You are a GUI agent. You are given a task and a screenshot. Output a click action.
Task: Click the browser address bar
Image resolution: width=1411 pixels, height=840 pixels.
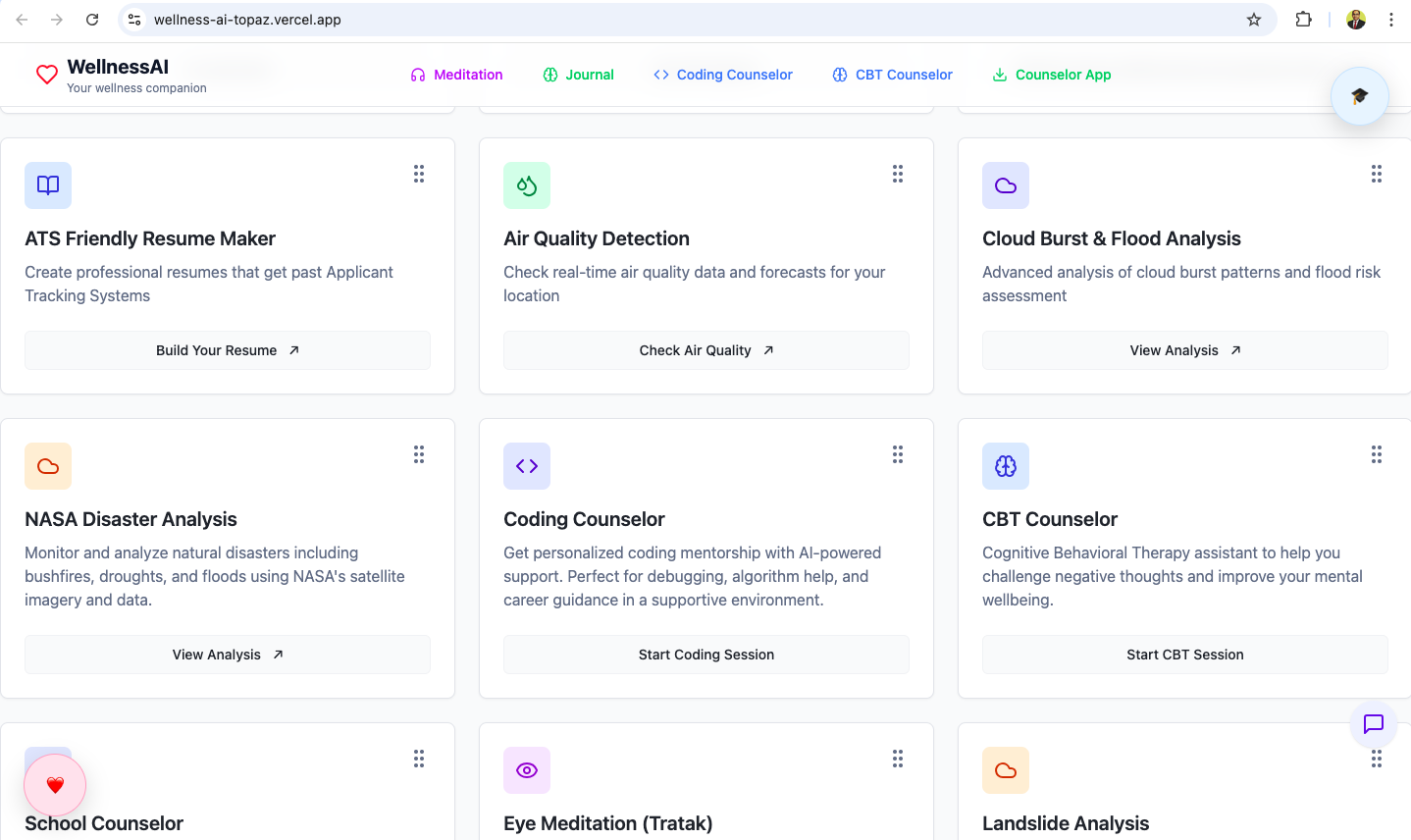coord(687,20)
